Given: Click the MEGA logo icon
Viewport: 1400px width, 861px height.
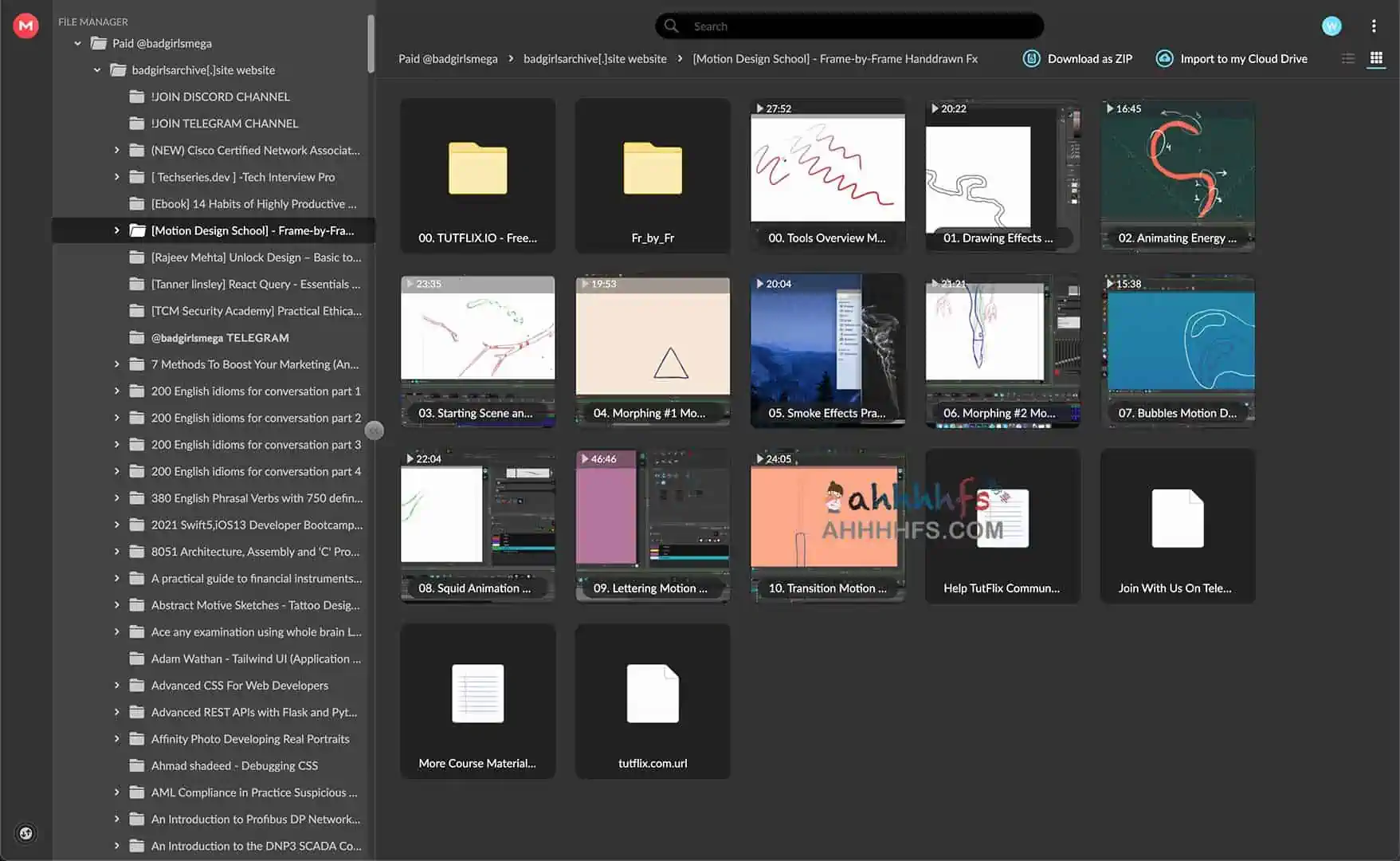Looking at the screenshot, I should click(x=25, y=26).
